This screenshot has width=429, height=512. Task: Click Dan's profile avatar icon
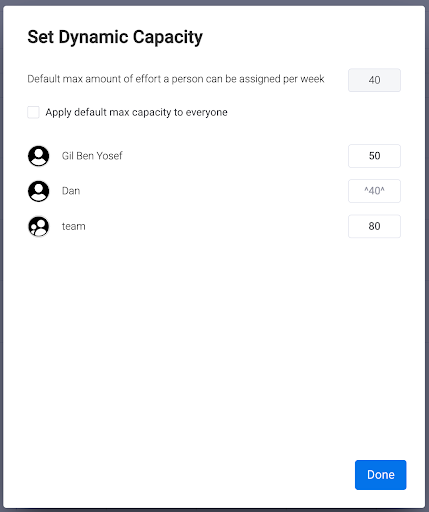[x=38, y=191]
